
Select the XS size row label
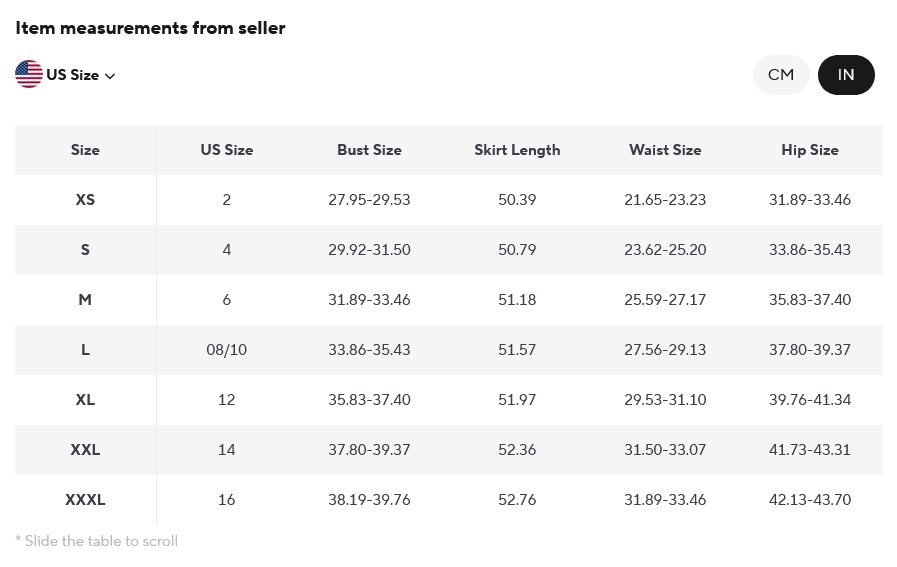(85, 200)
